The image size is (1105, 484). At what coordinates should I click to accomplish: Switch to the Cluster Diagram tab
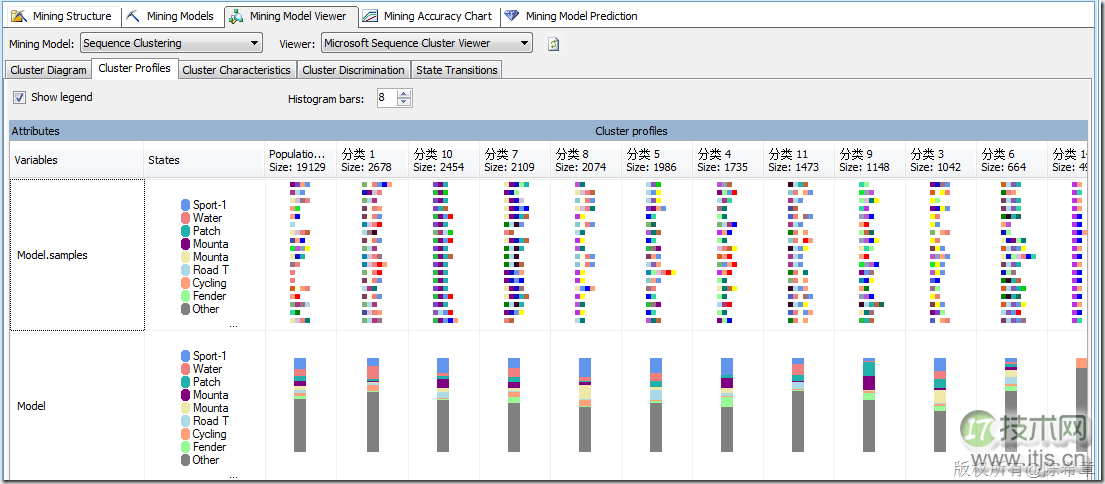pos(48,70)
